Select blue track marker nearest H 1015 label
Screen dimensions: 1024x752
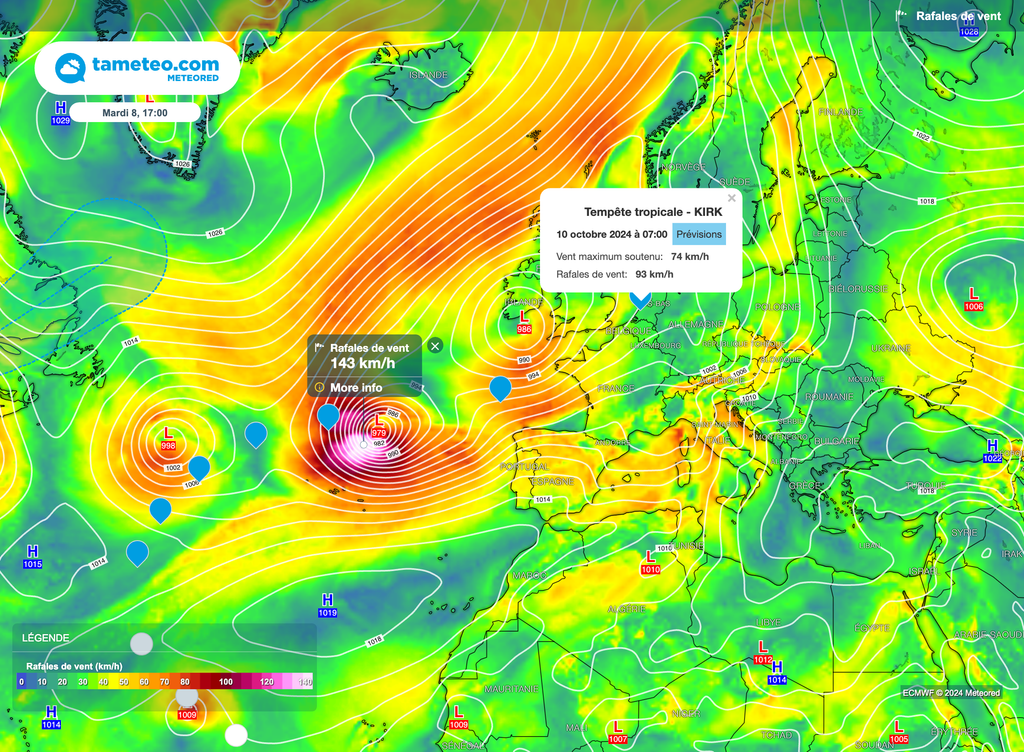coord(138,552)
